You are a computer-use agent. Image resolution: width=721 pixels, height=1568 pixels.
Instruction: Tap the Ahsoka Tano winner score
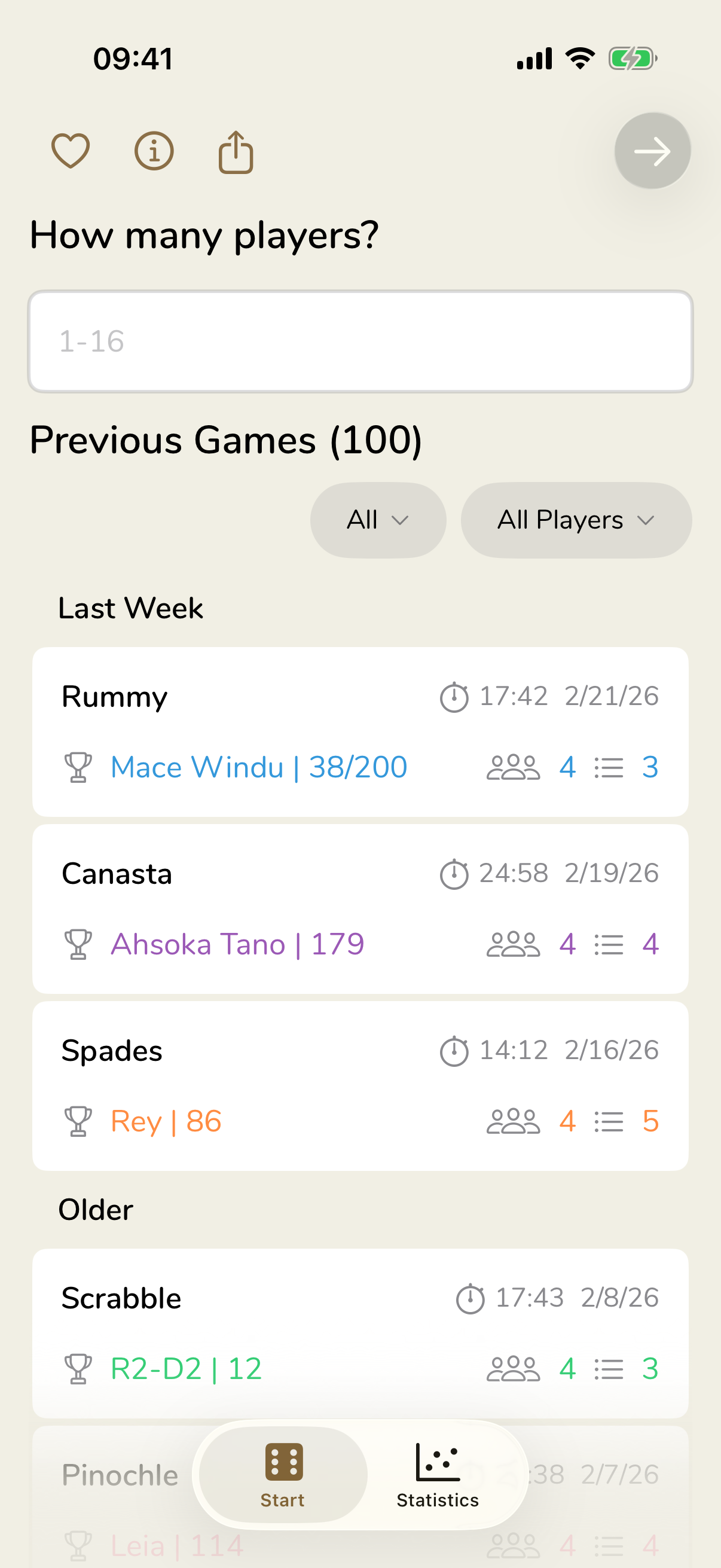(237, 945)
